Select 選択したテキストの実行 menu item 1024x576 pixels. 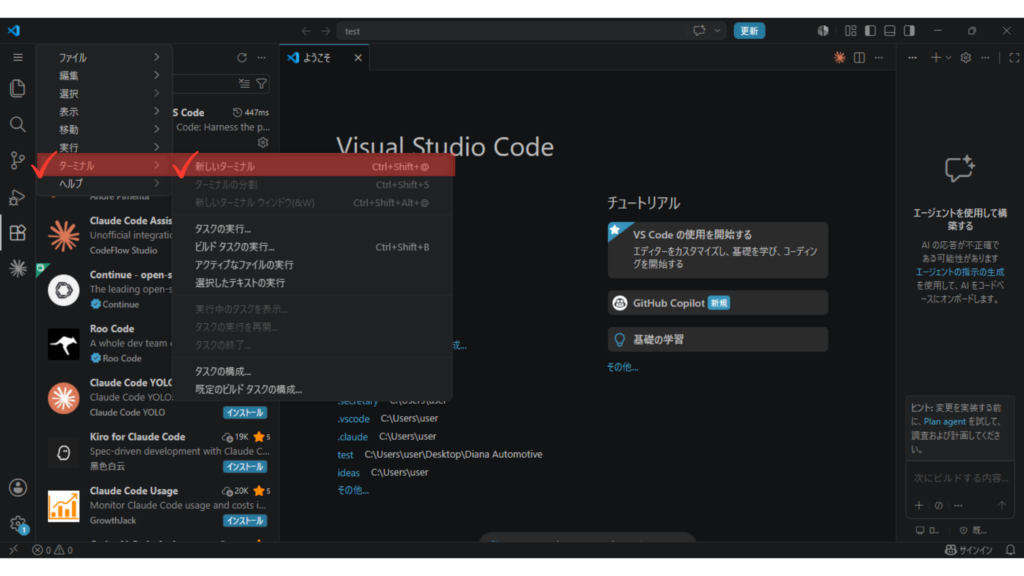tap(313, 283)
